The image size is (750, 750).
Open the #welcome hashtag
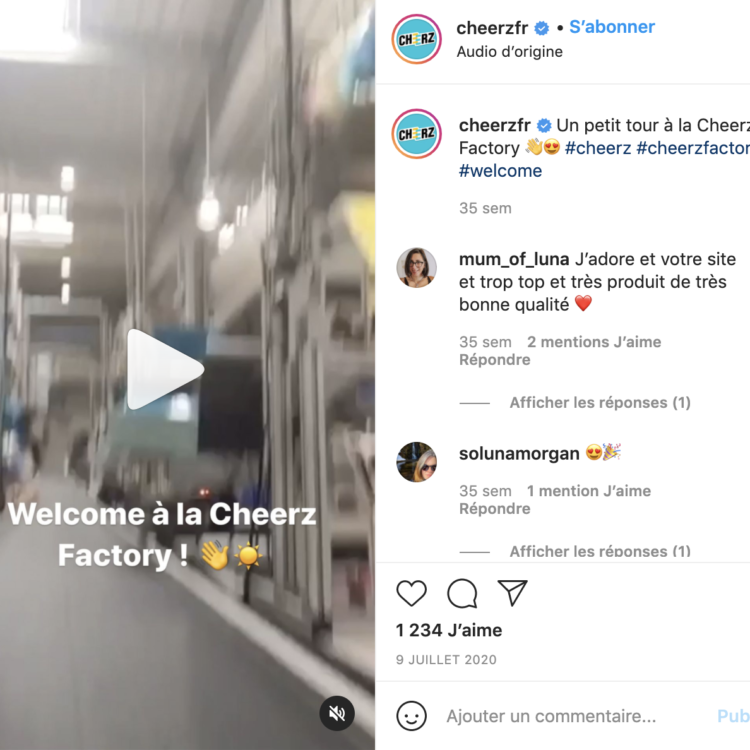[x=500, y=171]
